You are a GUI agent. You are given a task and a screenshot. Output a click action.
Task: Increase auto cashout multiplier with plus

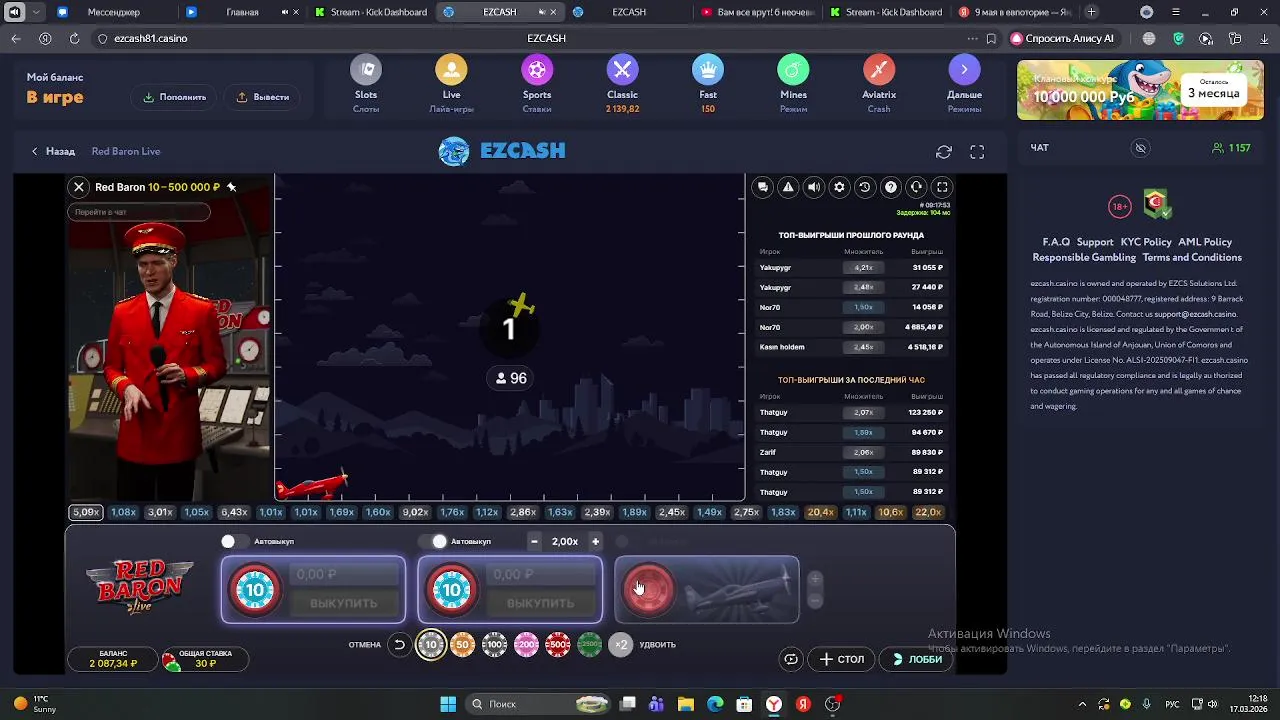pyautogui.click(x=595, y=541)
